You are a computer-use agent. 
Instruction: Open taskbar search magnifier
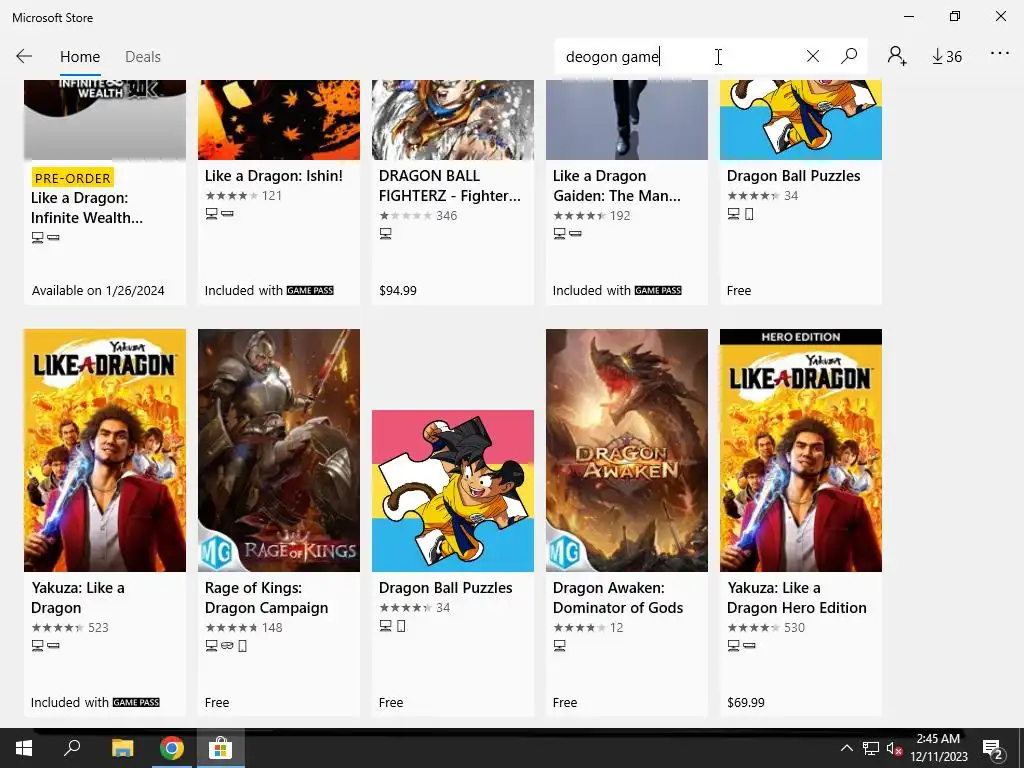(x=72, y=748)
